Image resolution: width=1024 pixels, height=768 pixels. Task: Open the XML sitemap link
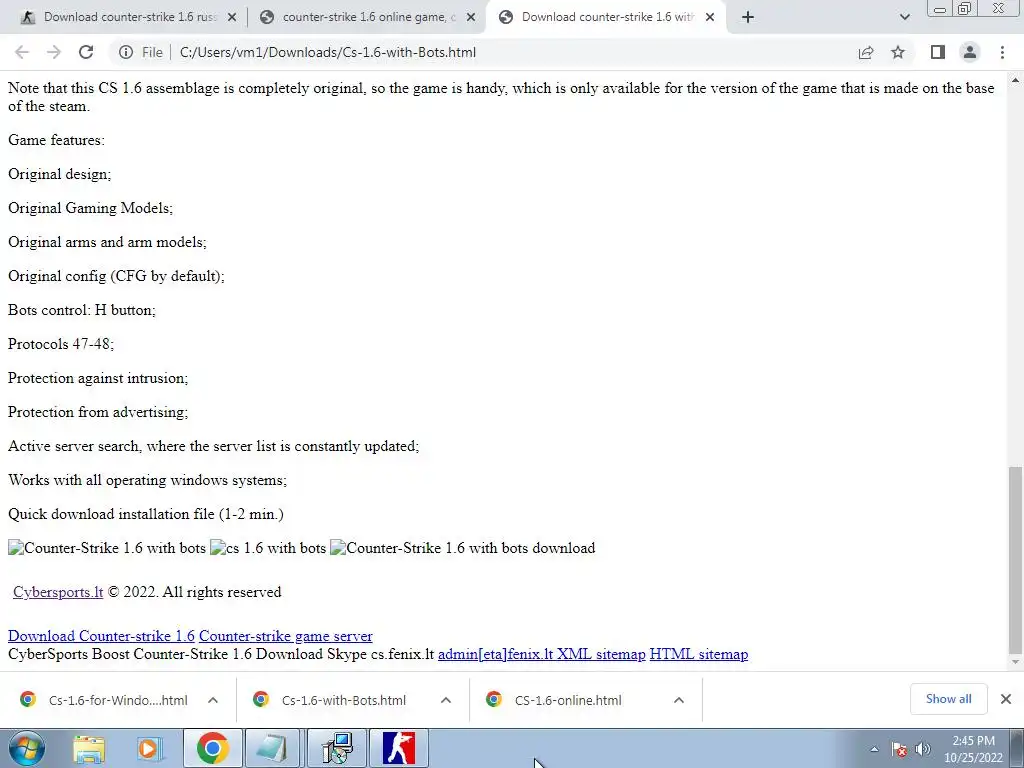point(601,654)
